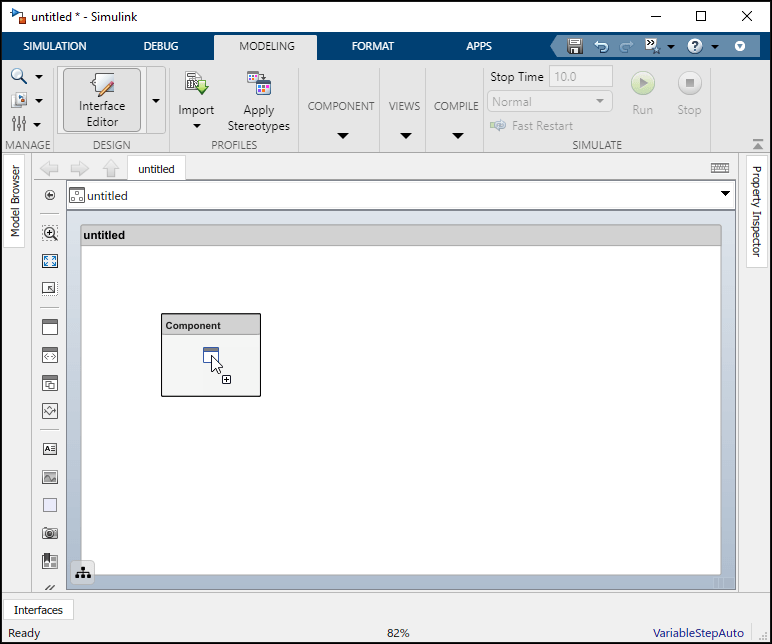Expand the Find dropdown arrow
This screenshot has height=644, width=772.
(x=39, y=77)
